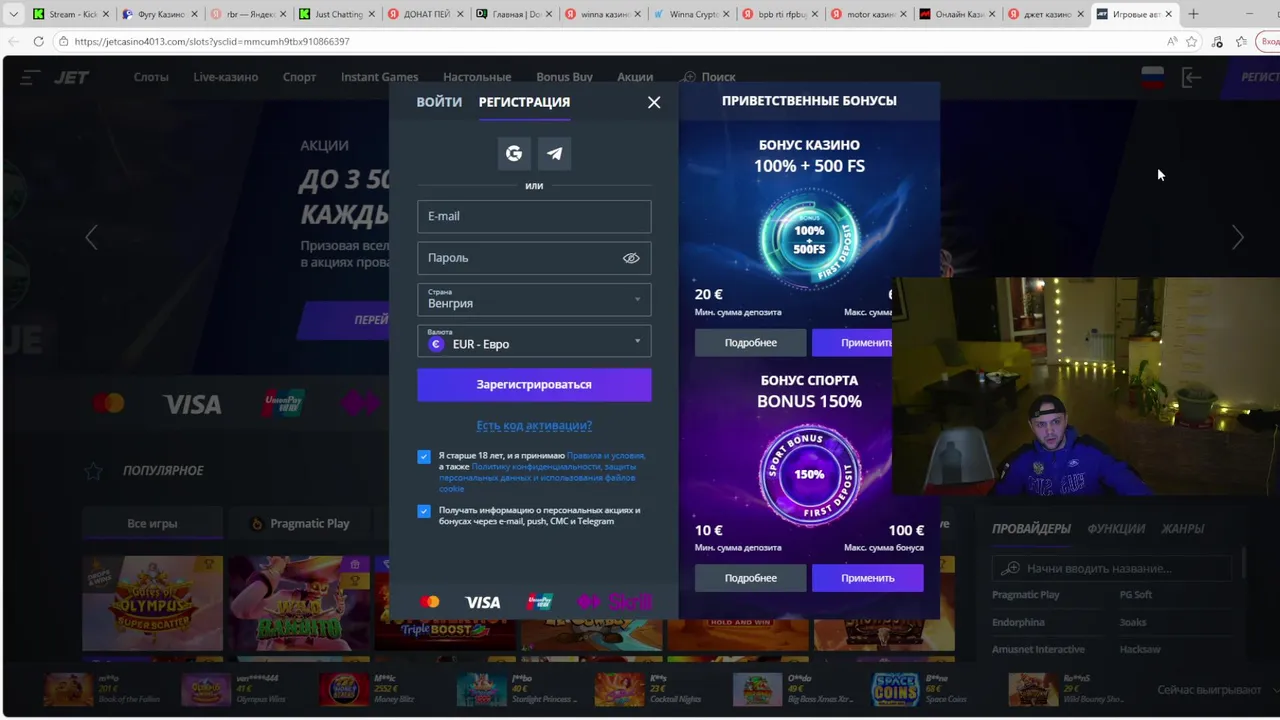1280x720 pixels.
Task: Select the Все игры filter tab
Action: pos(152,523)
